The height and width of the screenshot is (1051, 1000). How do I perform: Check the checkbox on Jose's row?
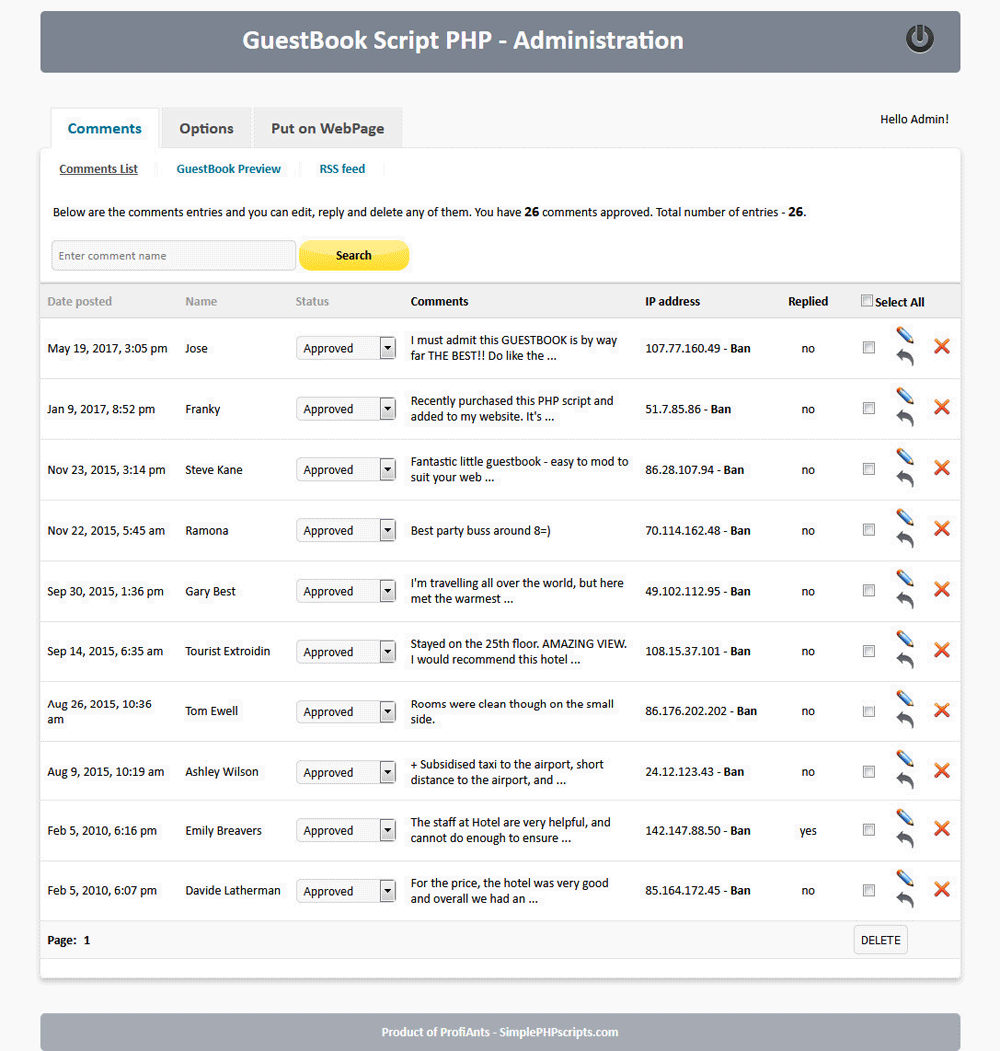pyautogui.click(x=868, y=347)
